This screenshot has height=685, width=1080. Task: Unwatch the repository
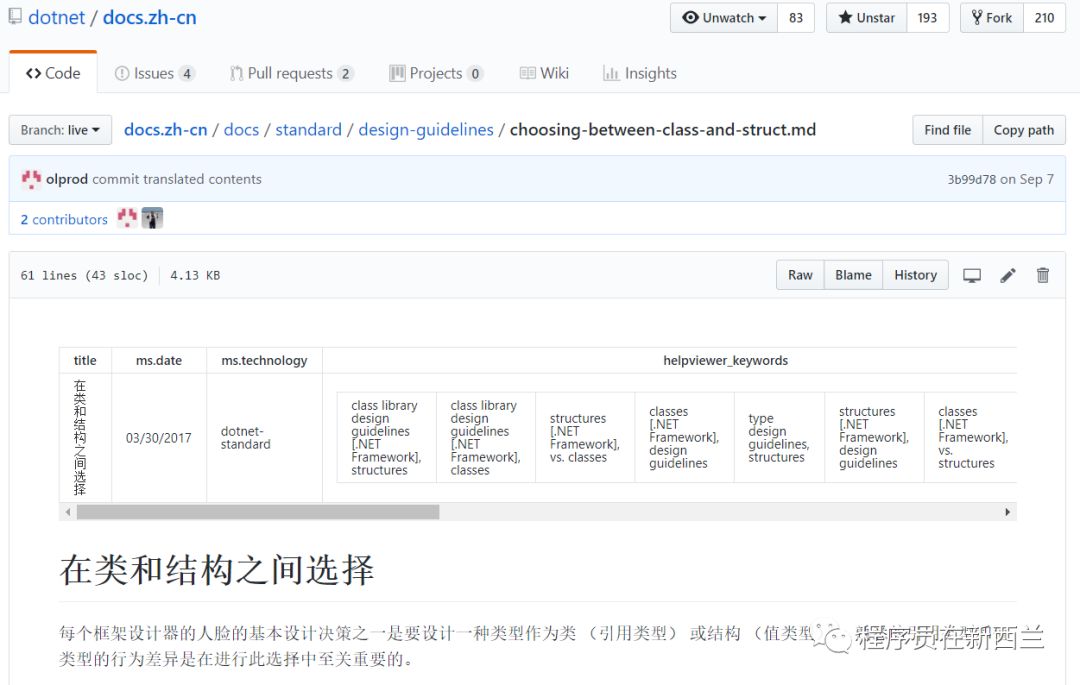point(724,18)
